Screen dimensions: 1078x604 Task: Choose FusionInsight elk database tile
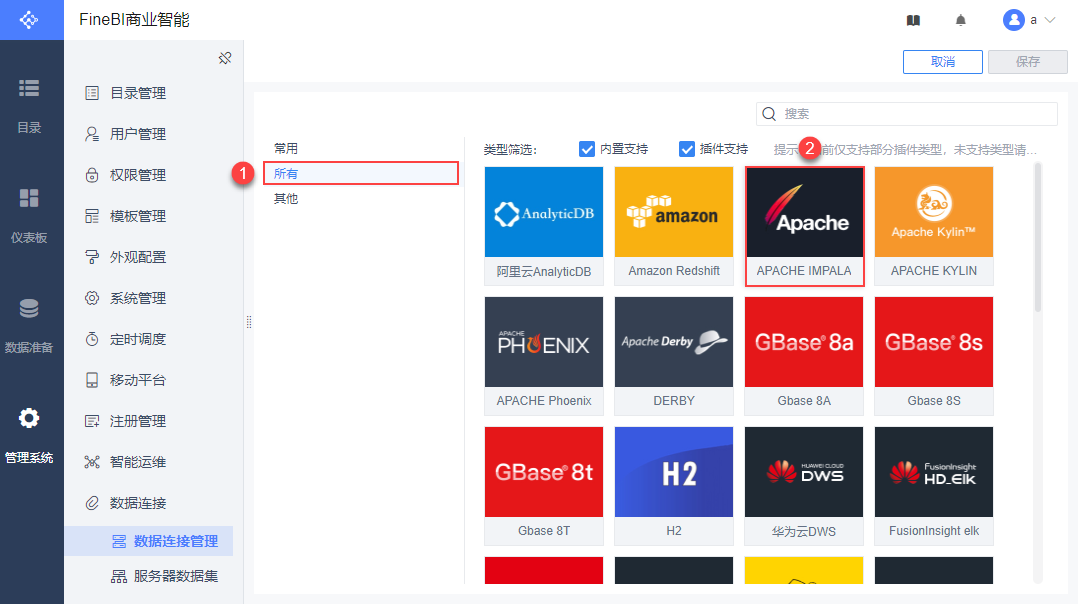(x=934, y=485)
